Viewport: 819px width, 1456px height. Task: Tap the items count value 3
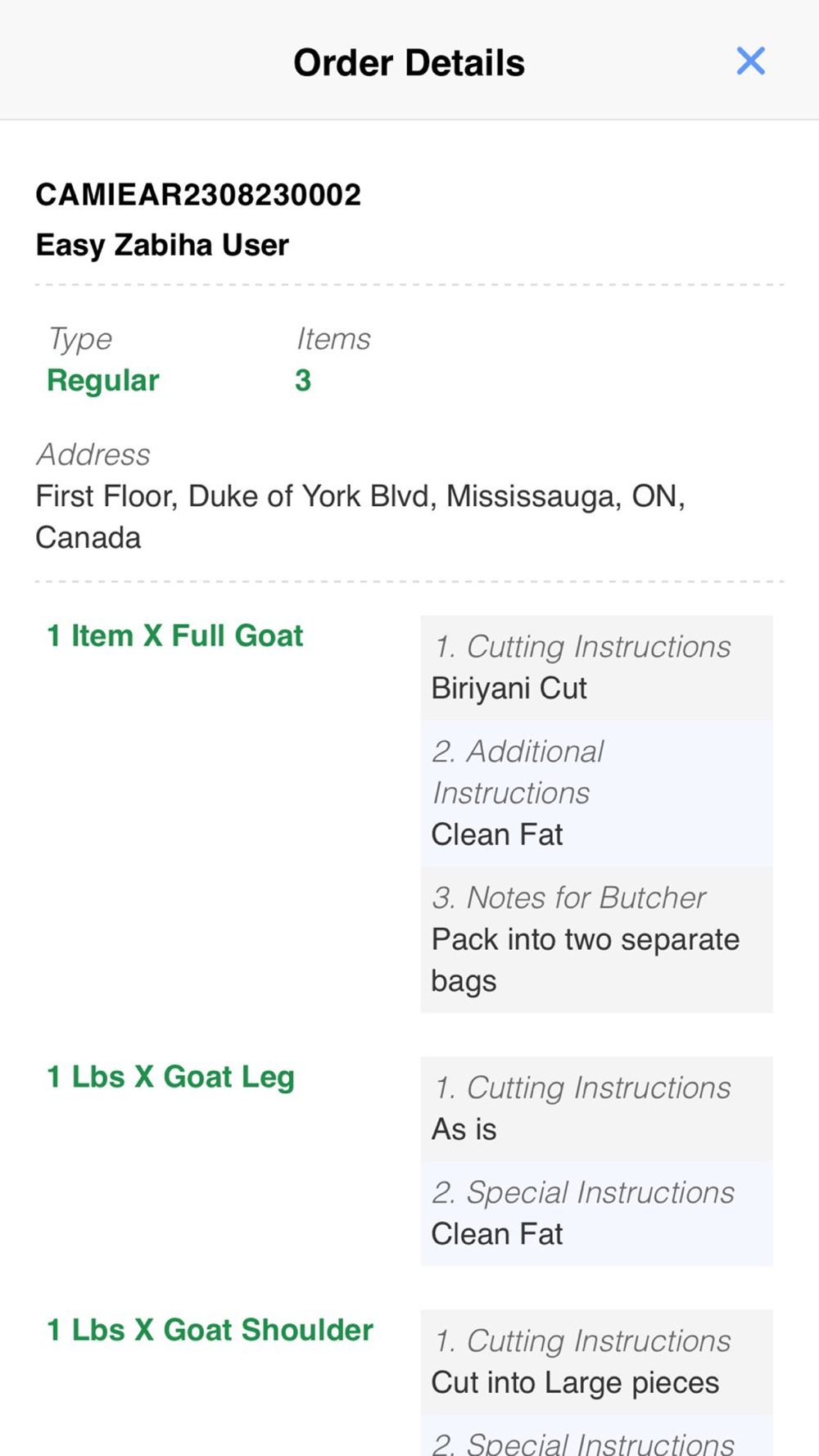(303, 381)
